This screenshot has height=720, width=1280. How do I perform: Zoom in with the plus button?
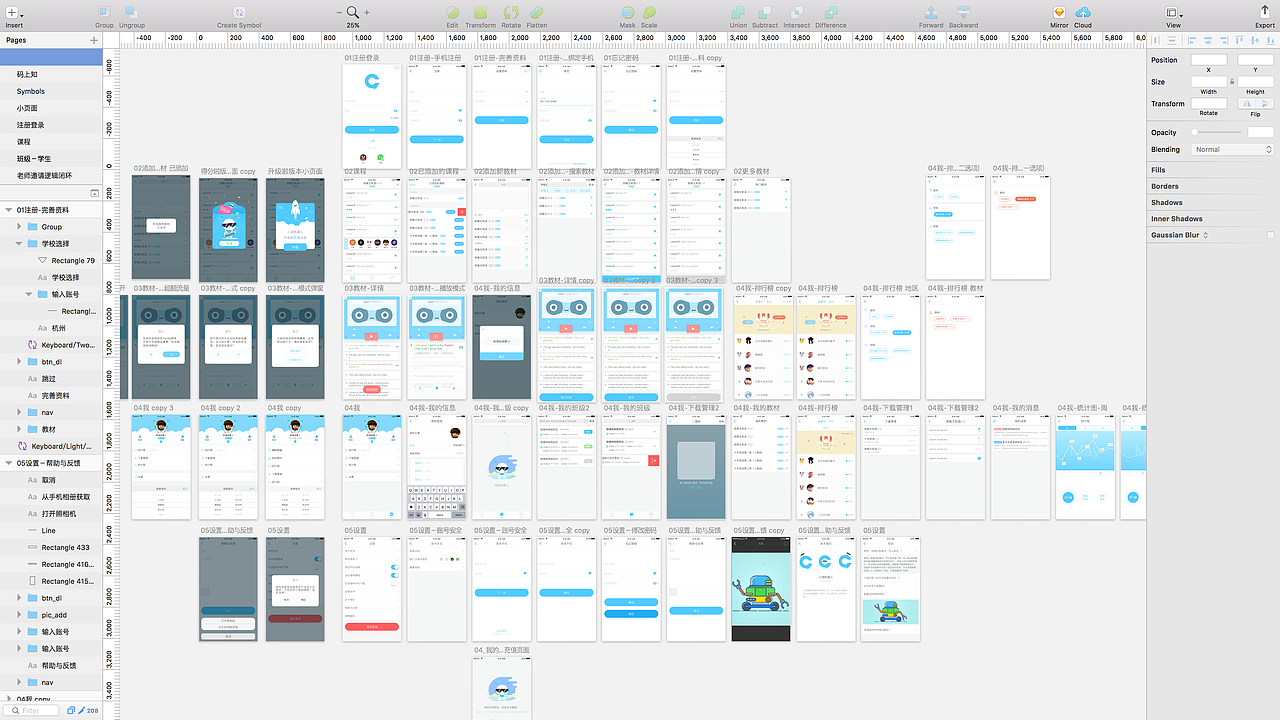pyautogui.click(x=367, y=12)
